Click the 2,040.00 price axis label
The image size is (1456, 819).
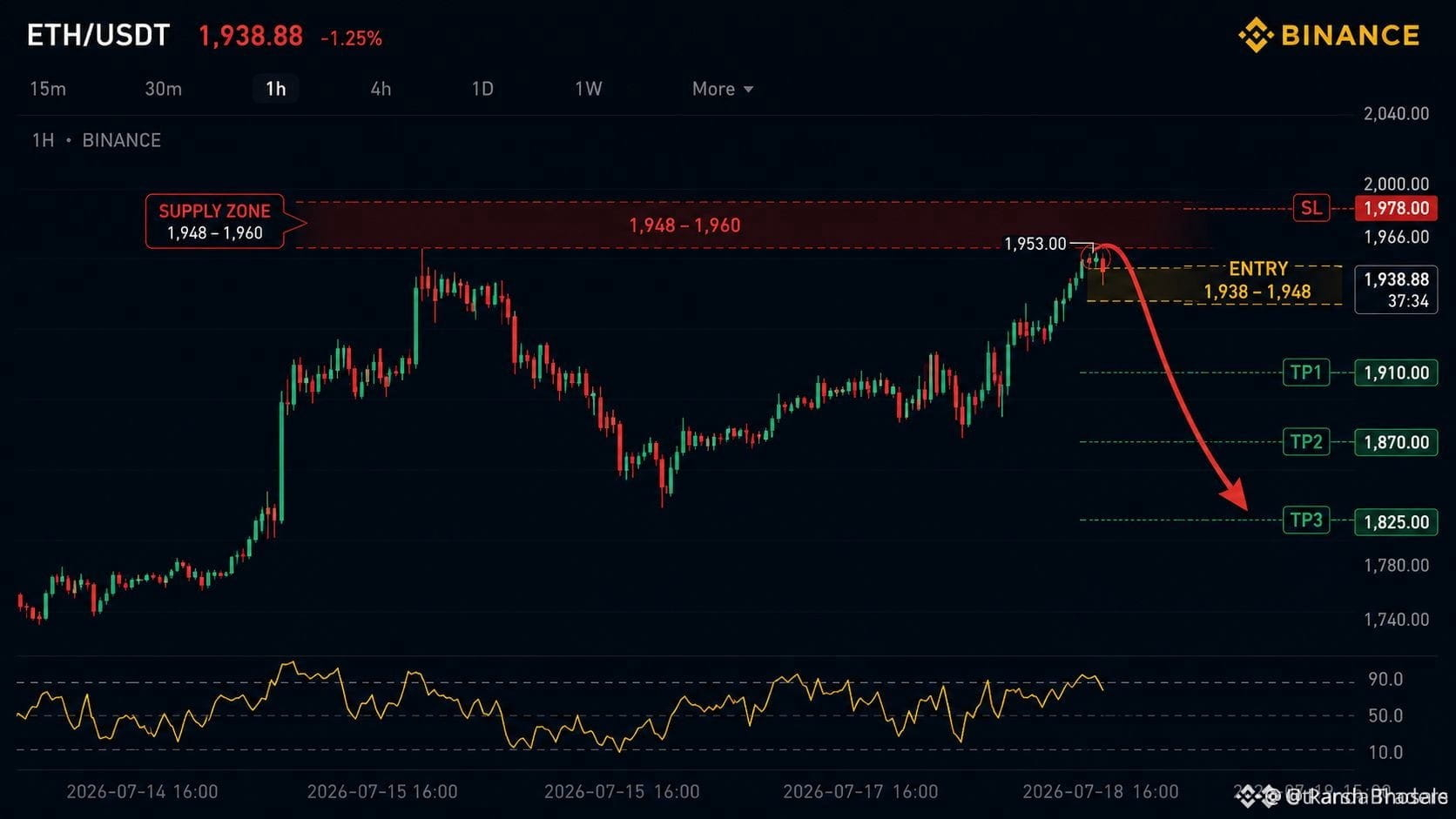click(x=1396, y=113)
